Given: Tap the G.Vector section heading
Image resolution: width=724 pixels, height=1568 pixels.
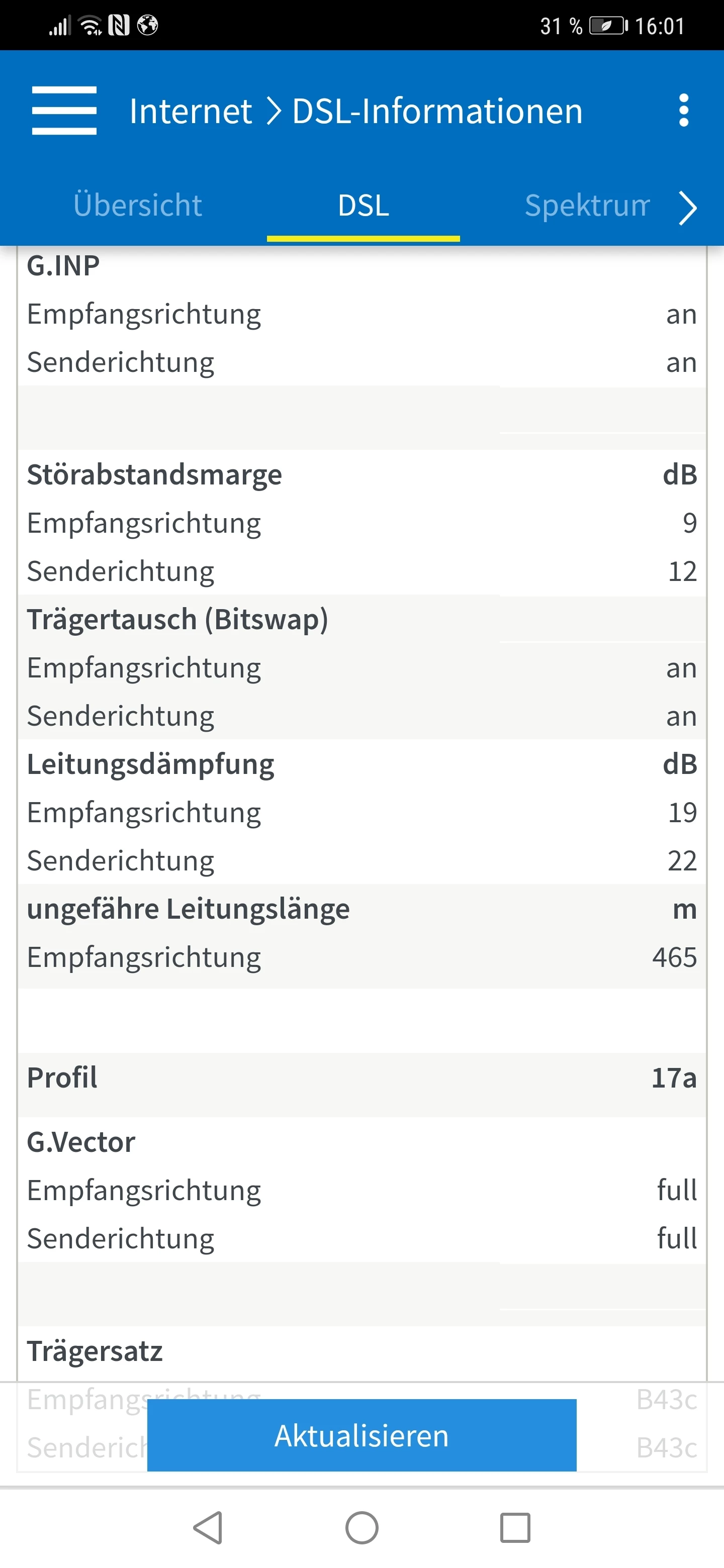Looking at the screenshot, I should (81, 1142).
